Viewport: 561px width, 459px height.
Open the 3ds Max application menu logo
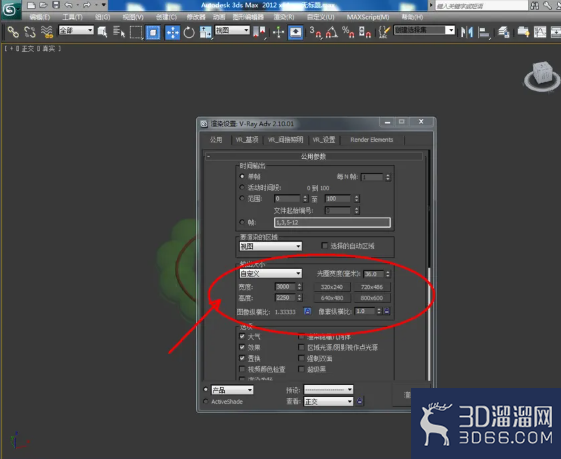[x=10, y=10]
